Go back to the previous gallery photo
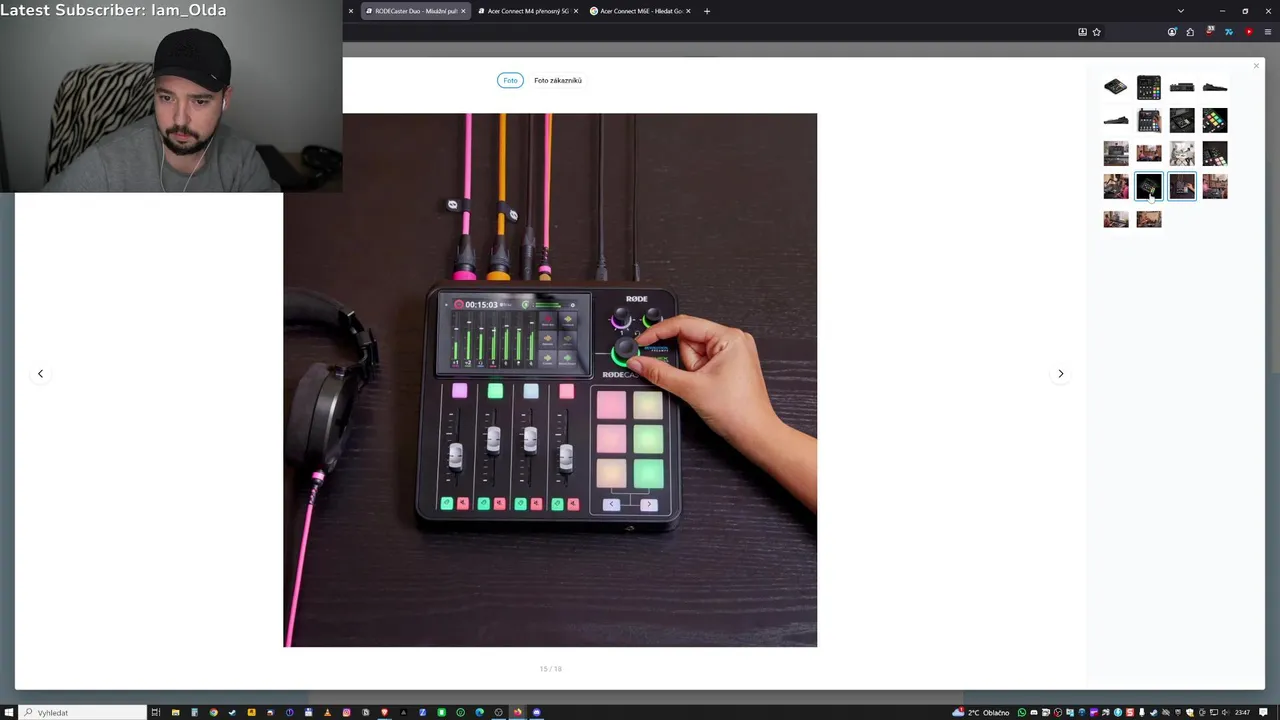Viewport: 1280px width, 720px height. click(40, 373)
